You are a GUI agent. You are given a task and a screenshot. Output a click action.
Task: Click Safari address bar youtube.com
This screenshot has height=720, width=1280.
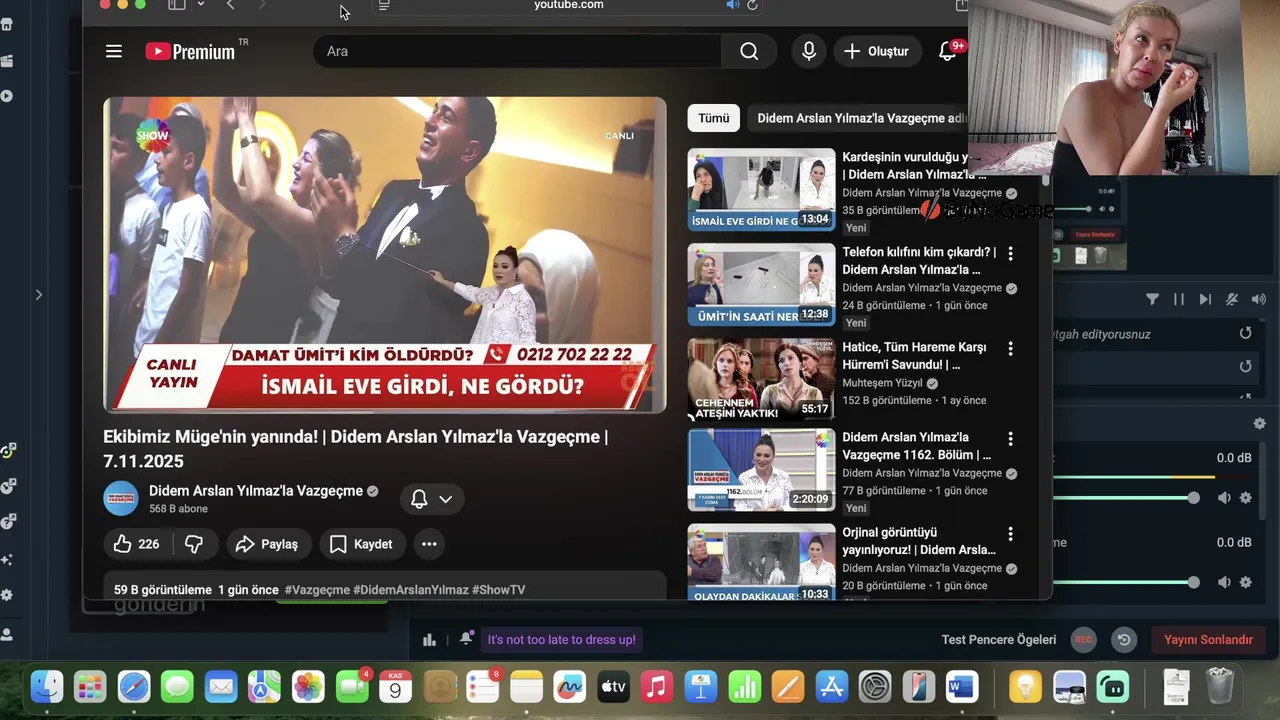click(568, 5)
